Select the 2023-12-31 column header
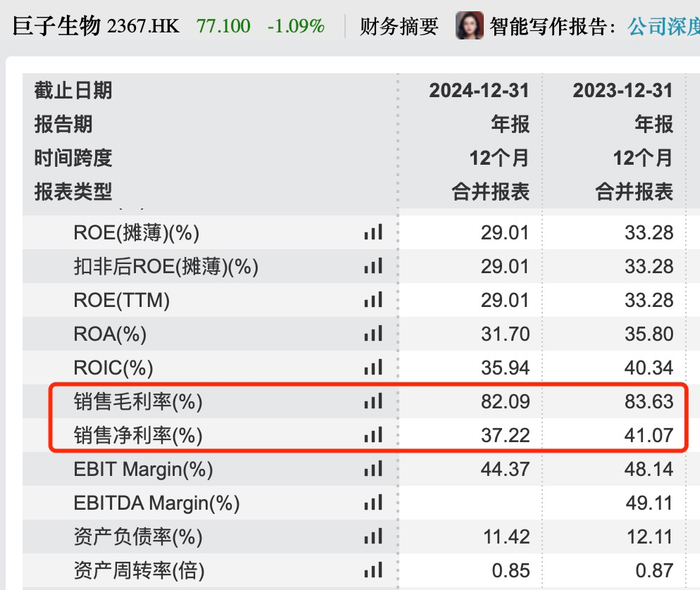 click(x=623, y=91)
